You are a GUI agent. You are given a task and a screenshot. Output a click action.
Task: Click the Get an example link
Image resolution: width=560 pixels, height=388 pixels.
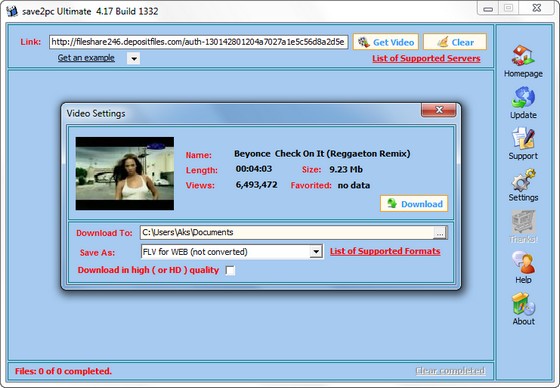[86, 58]
